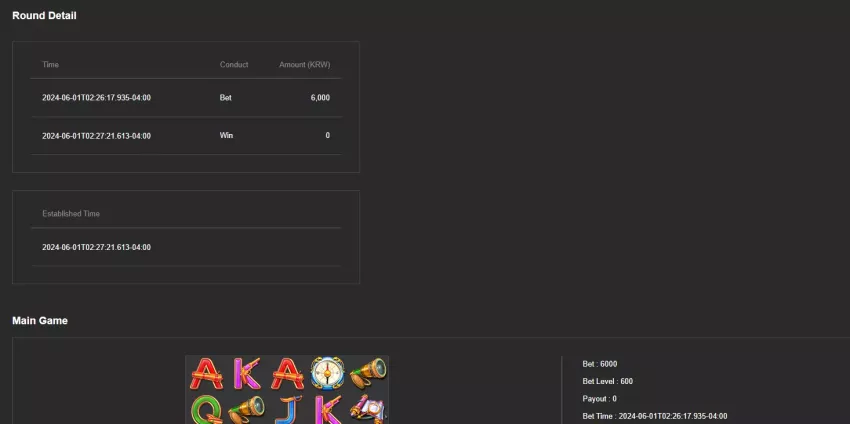Image resolution: width=850 pixels, height=424 pixels.
Task: Click the Main Game heading
Action: click(40, 320)
